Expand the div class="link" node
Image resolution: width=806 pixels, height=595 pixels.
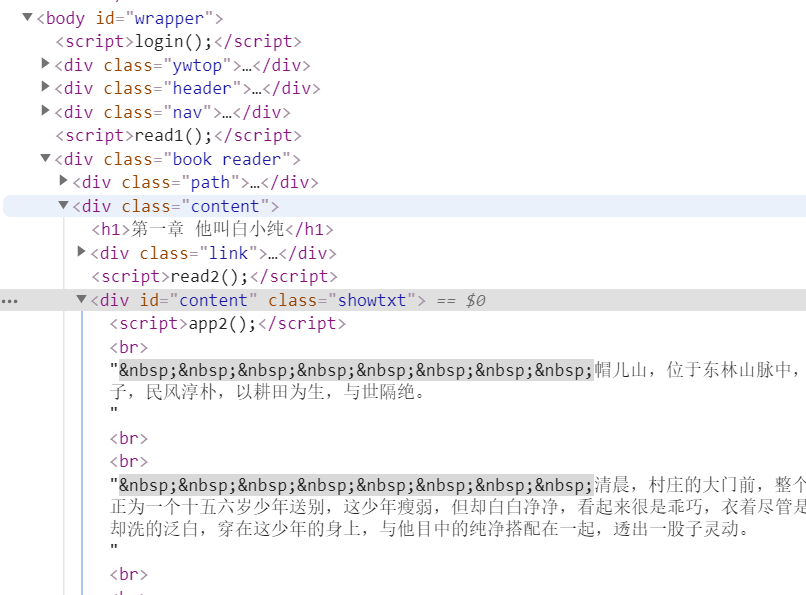81,252
